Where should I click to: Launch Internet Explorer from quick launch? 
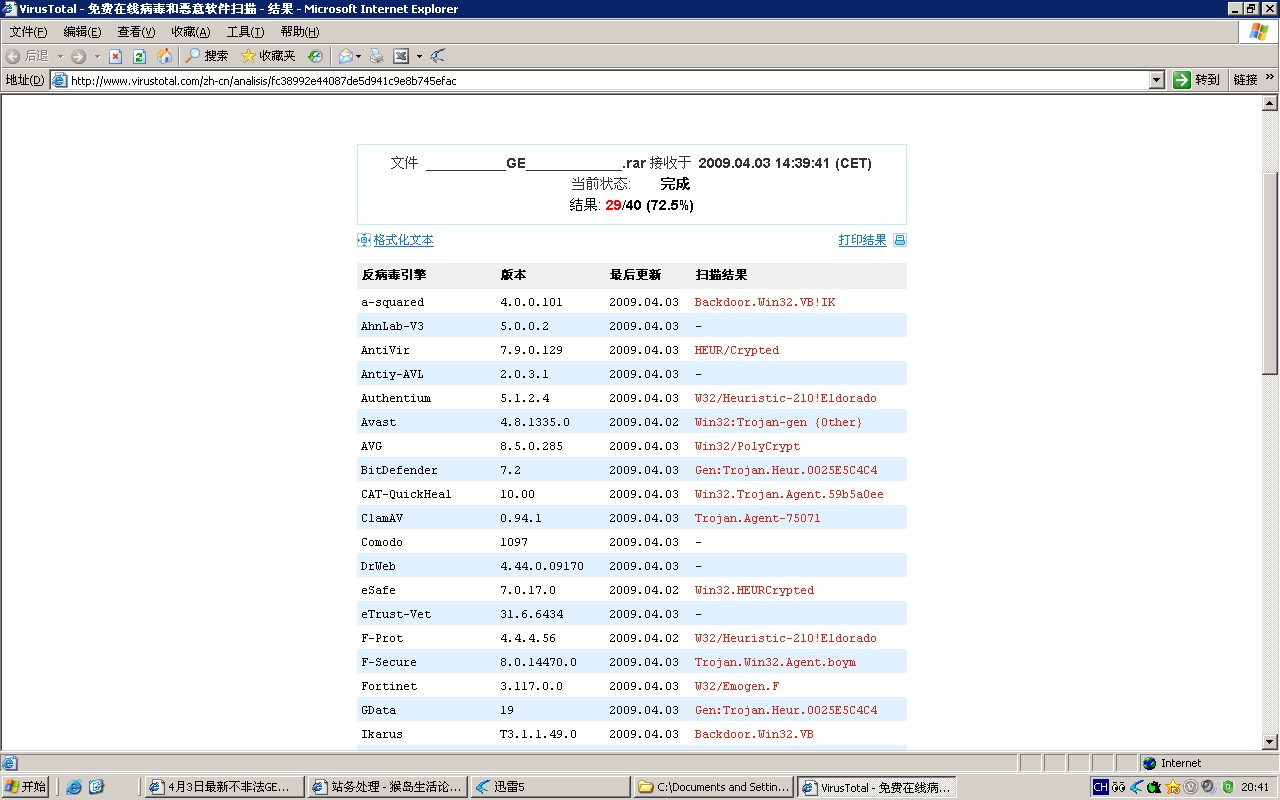coord(74,787)
